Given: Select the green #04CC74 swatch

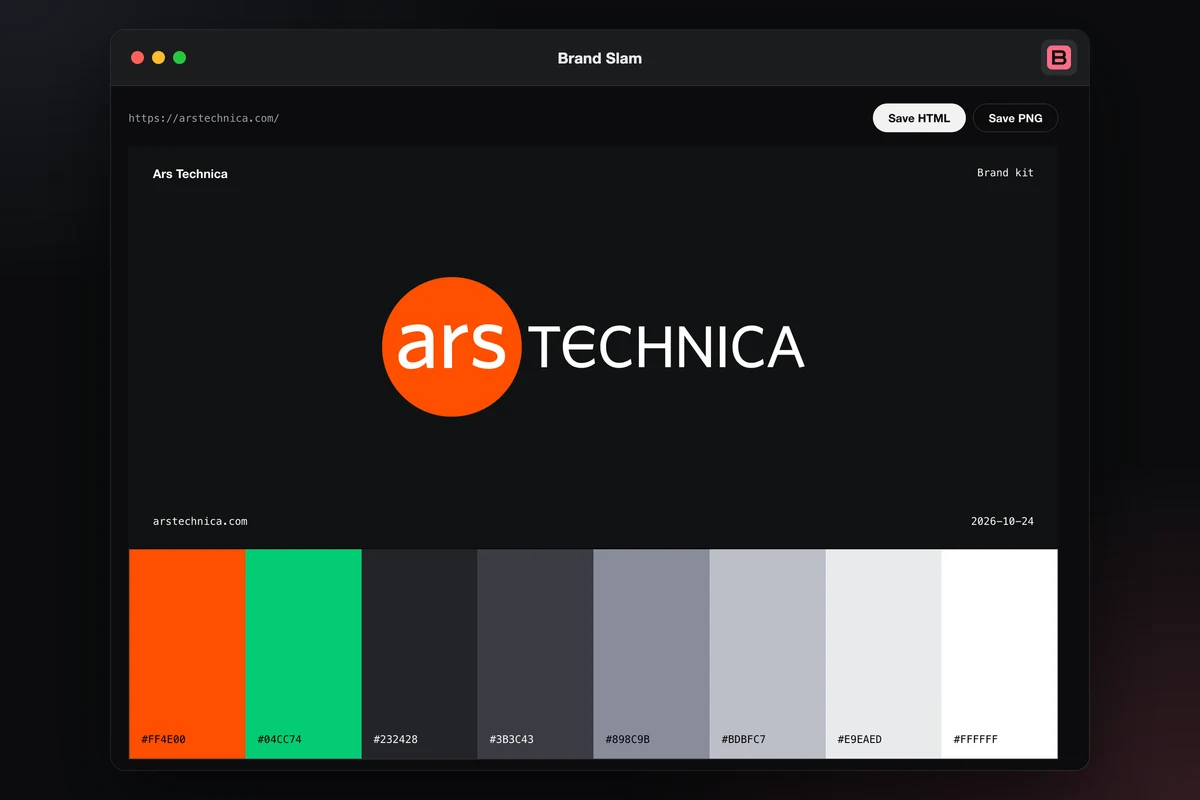Looking at the screenshot, I should coord(303,654).
